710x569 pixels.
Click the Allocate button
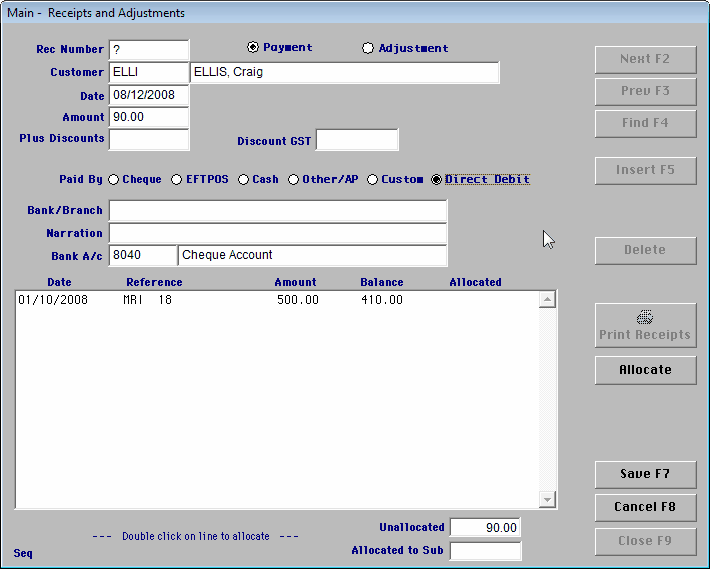(x=645, y=370)
